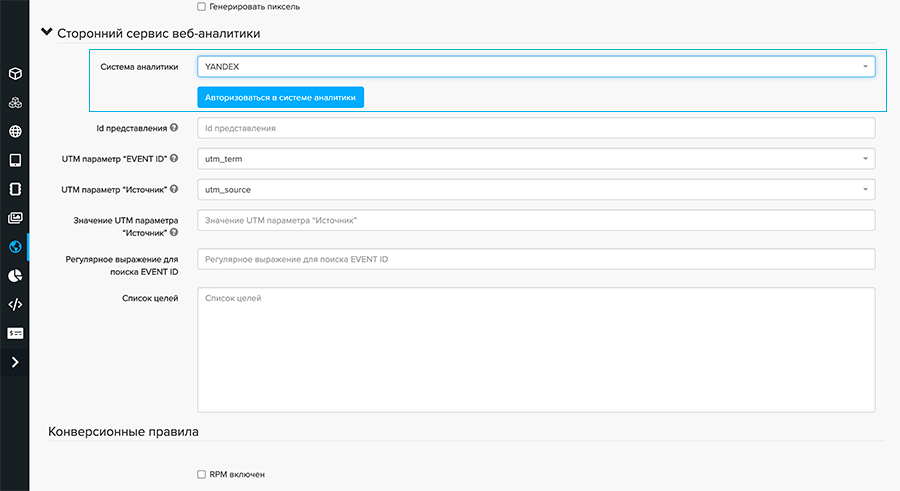Click the Список целей text area
900x491 pixels.
coord(536,350)
